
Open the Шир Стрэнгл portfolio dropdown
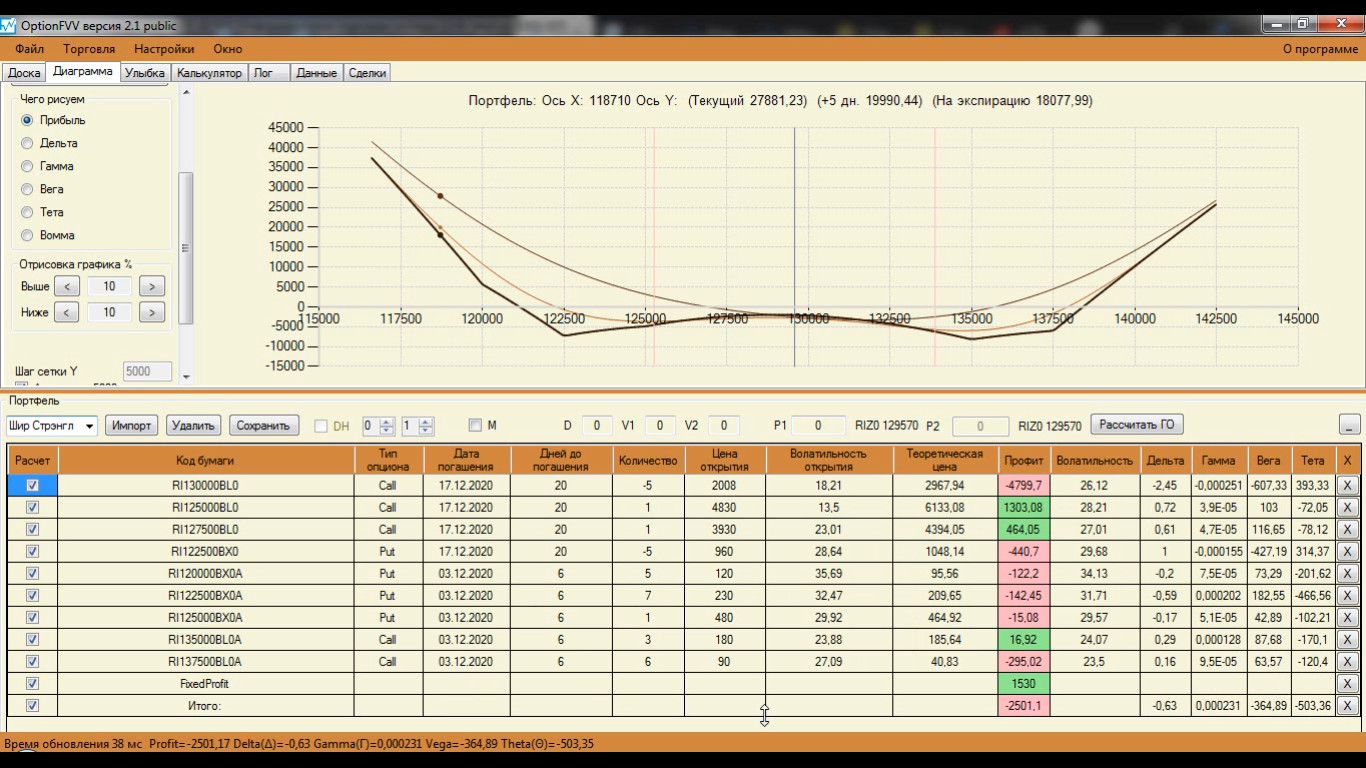(90, 426)
